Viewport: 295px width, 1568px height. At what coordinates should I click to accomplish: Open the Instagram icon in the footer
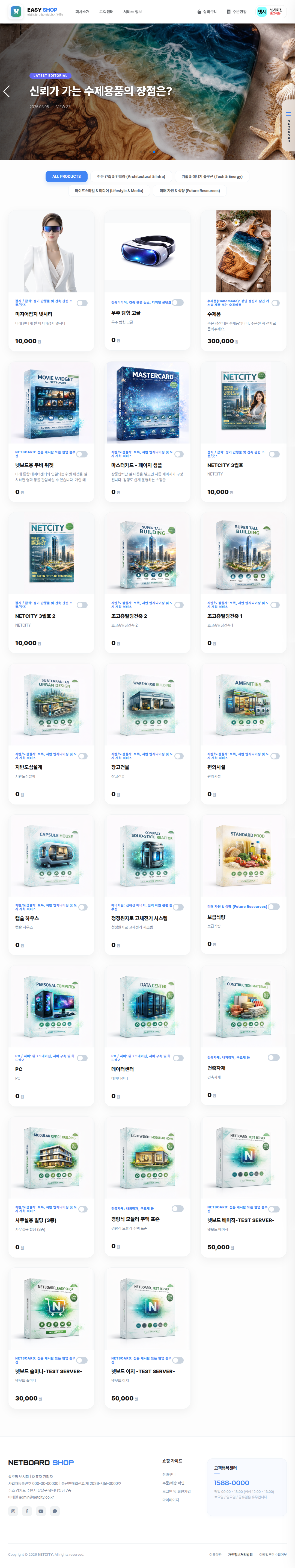(13, 1511)
